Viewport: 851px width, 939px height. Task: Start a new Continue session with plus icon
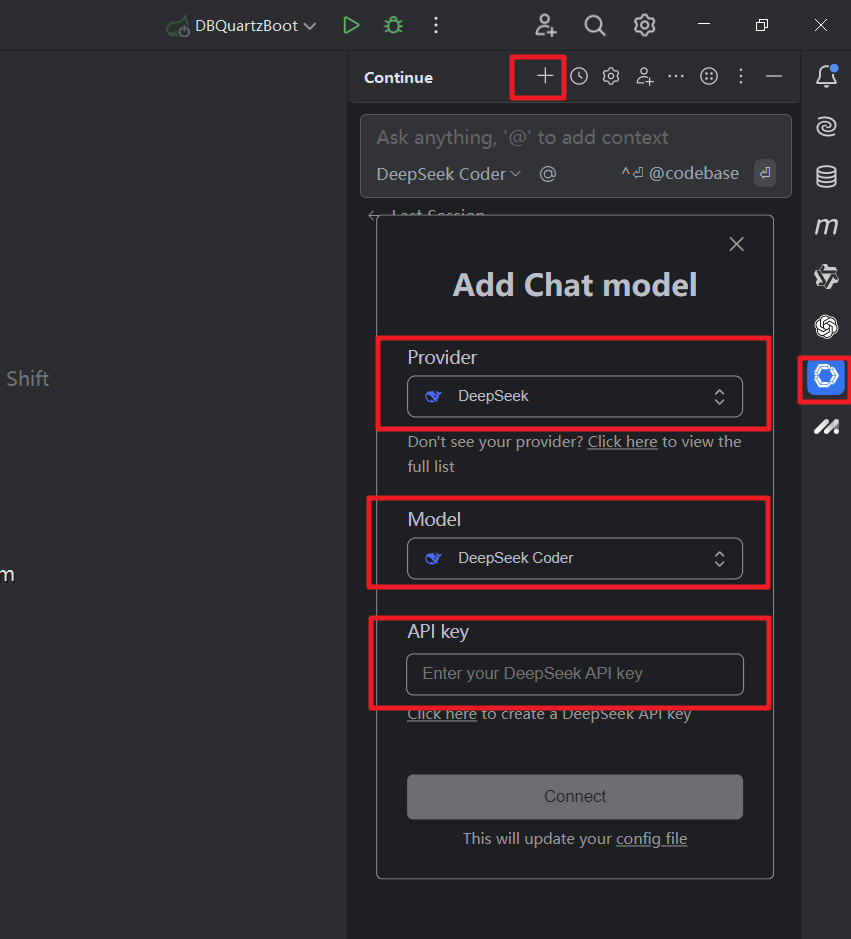pyautogui.click(x=544, y=76)
